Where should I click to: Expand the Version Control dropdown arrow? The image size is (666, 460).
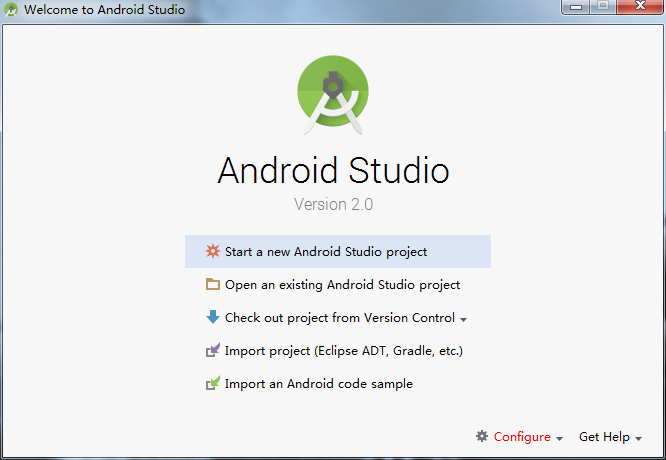[463, 319]
